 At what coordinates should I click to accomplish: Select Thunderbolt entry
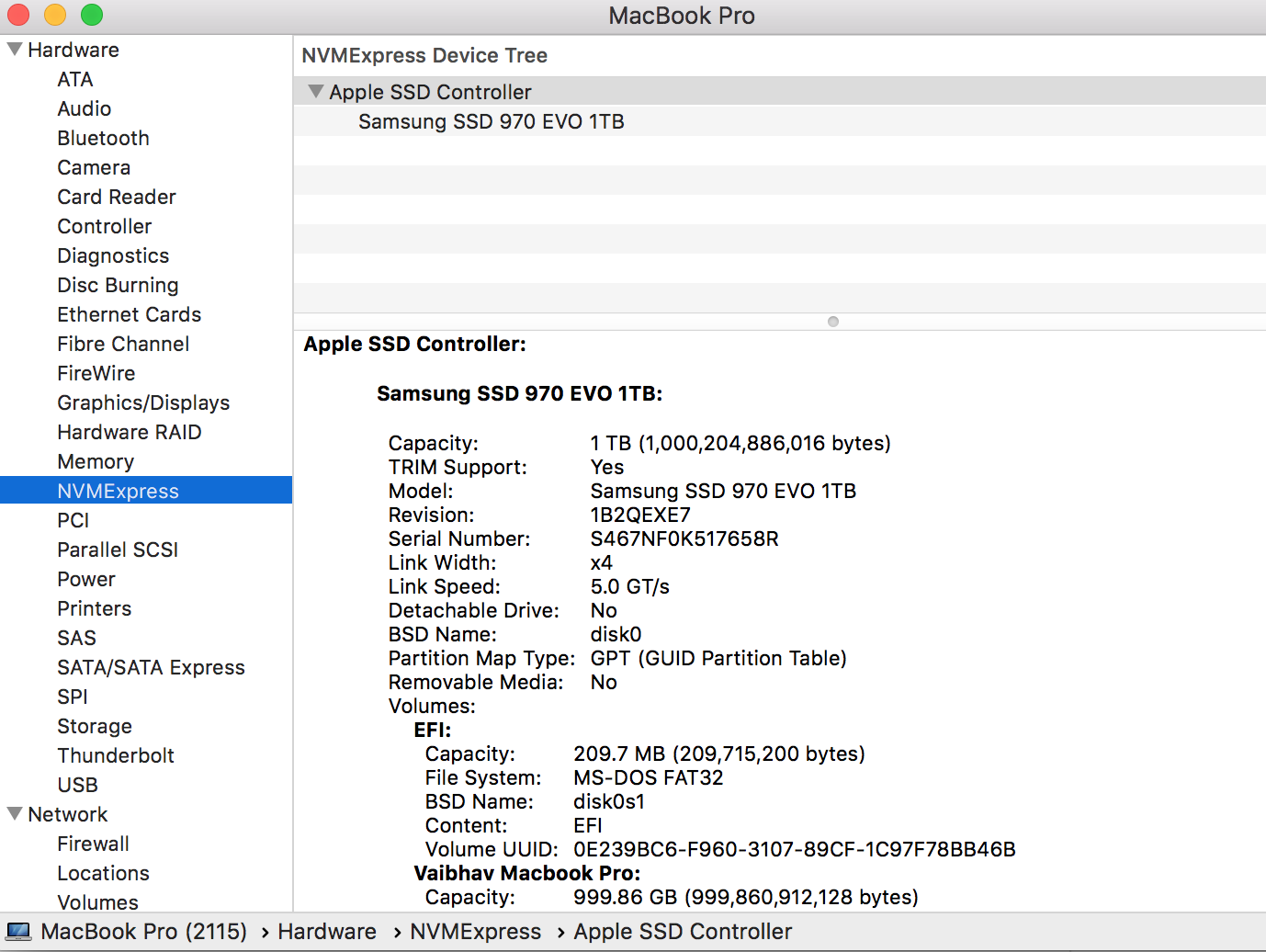pos(116,755)
